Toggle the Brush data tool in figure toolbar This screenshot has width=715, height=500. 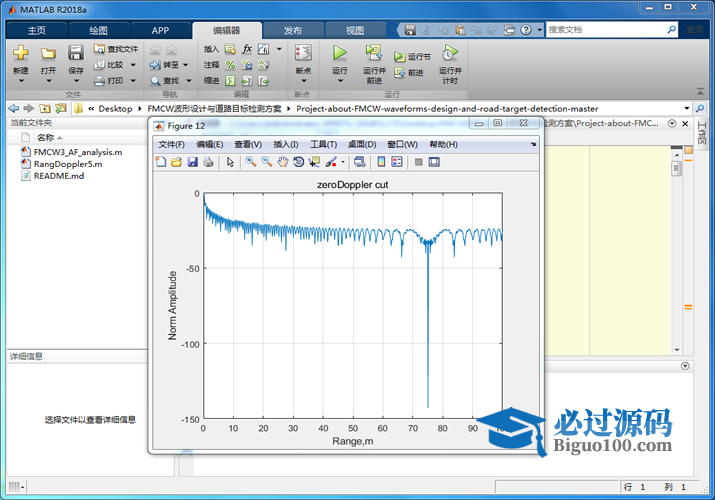point(331,162)
